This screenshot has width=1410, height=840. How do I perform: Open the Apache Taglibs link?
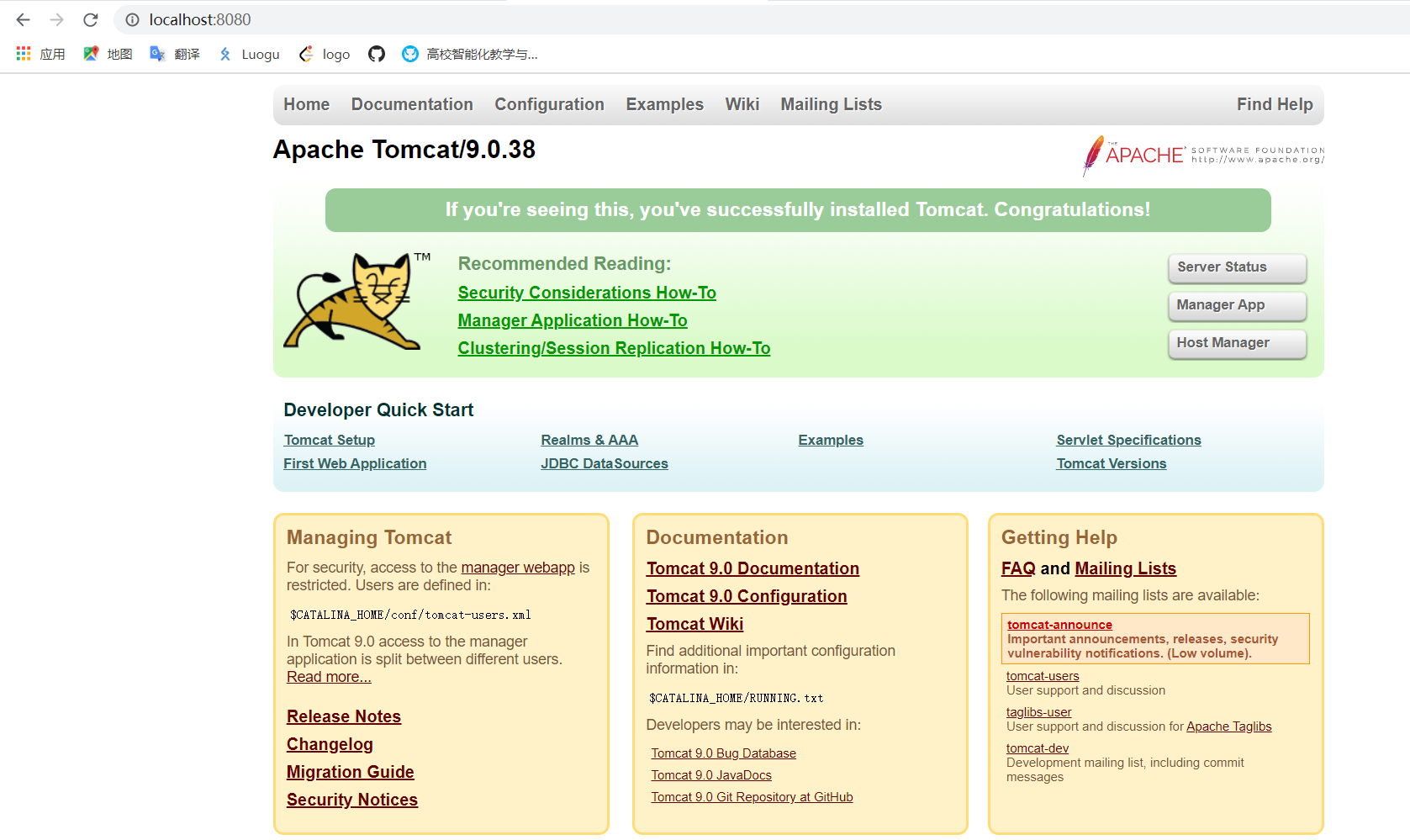tap(1228, 726)
